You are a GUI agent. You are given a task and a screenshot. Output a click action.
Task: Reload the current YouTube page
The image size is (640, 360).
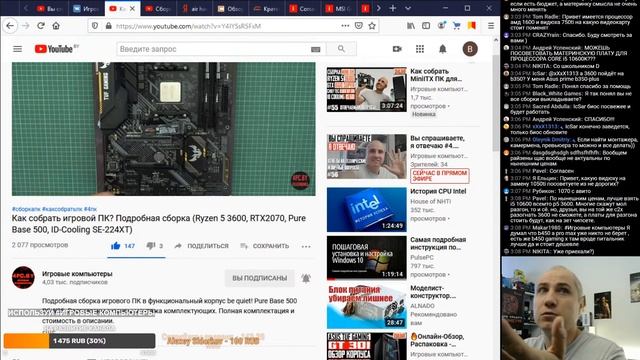click(41, 26)
